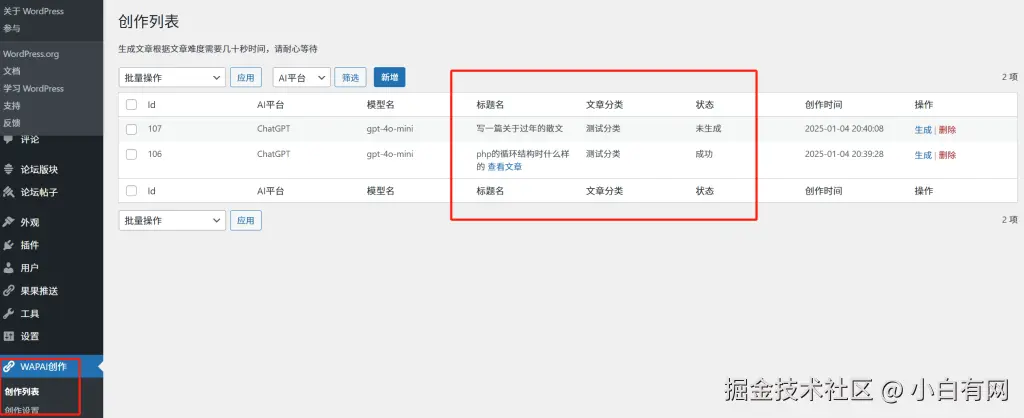
Task: Select WAPAI创作 in the sidebar
Action: click(43, 366)
